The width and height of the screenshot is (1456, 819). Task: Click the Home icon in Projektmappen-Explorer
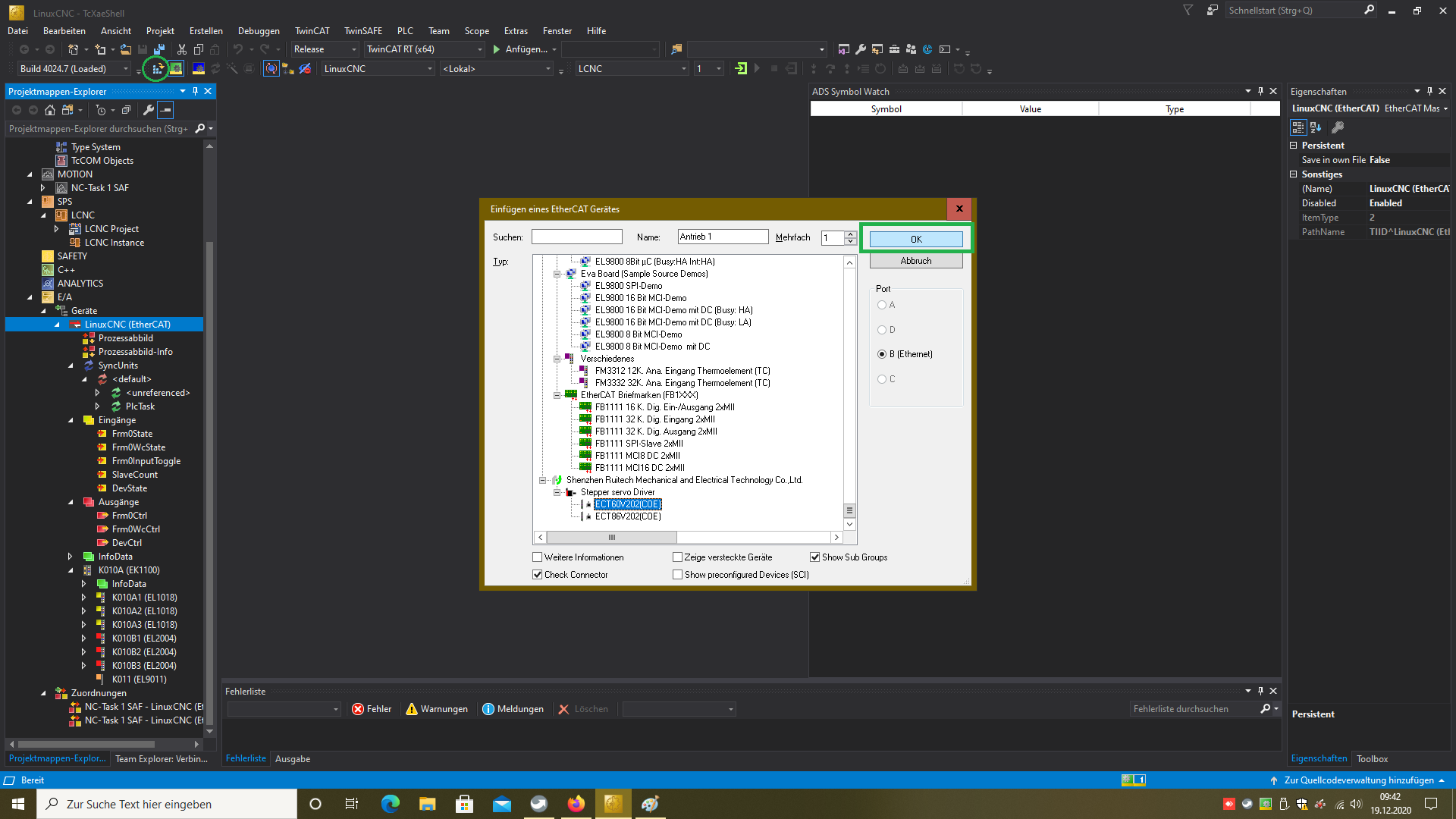pyautogui.click(x=50, y=110)
